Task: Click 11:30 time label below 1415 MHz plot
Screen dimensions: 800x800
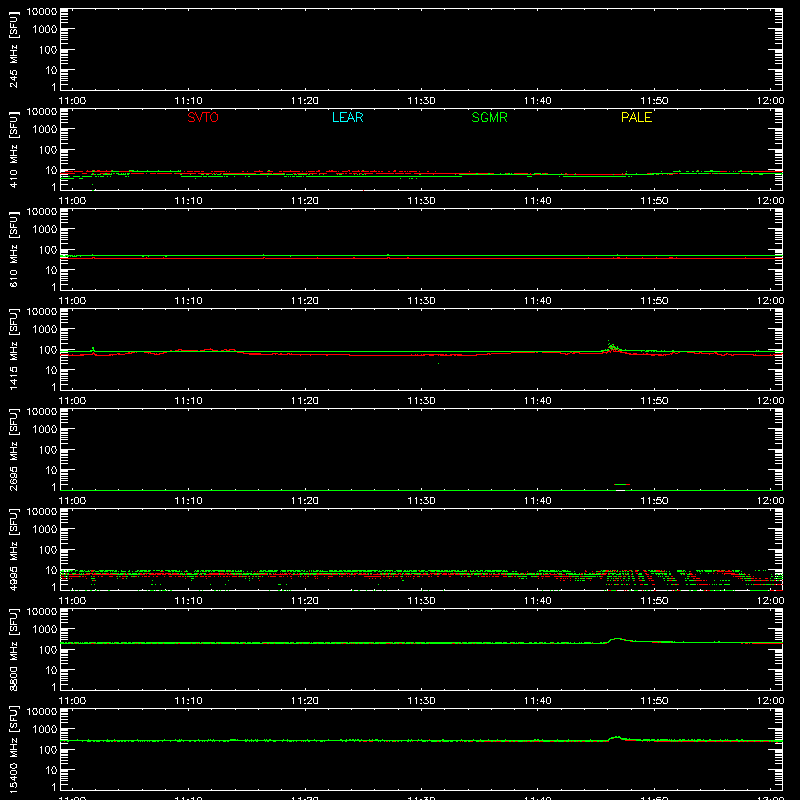Action: click(421, 401)
